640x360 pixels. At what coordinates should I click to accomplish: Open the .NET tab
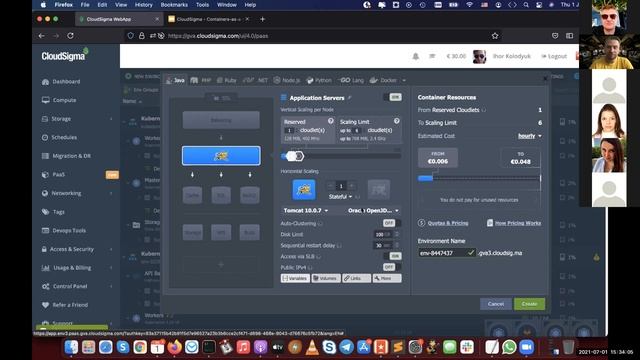point(256,80)
